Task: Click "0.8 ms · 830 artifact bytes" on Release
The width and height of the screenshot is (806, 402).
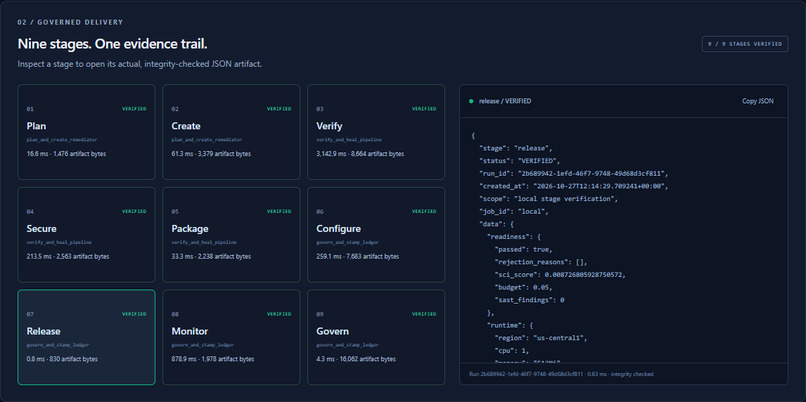Action: click(62, 359)
